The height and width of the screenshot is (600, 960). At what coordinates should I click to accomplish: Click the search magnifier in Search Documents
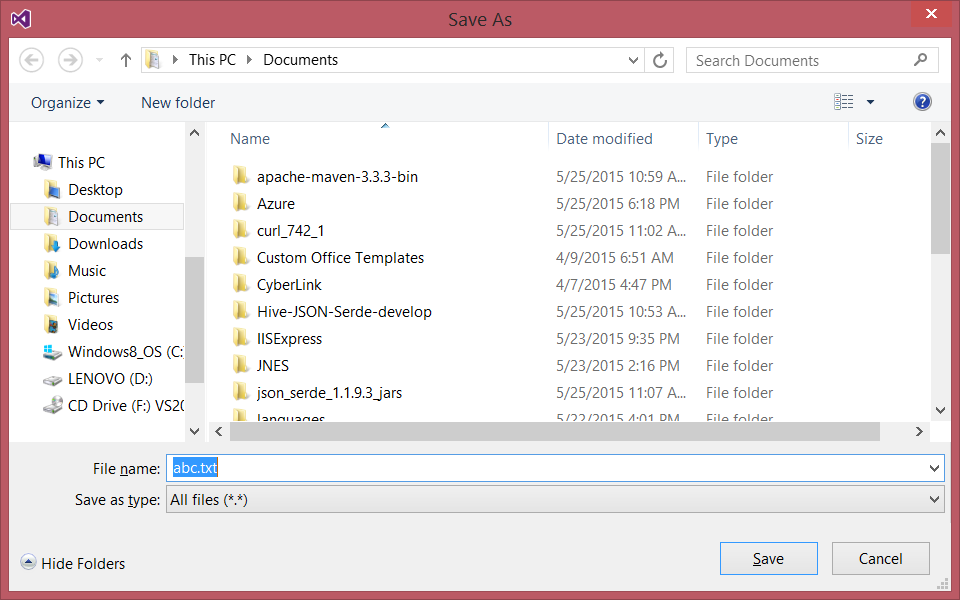920,60
